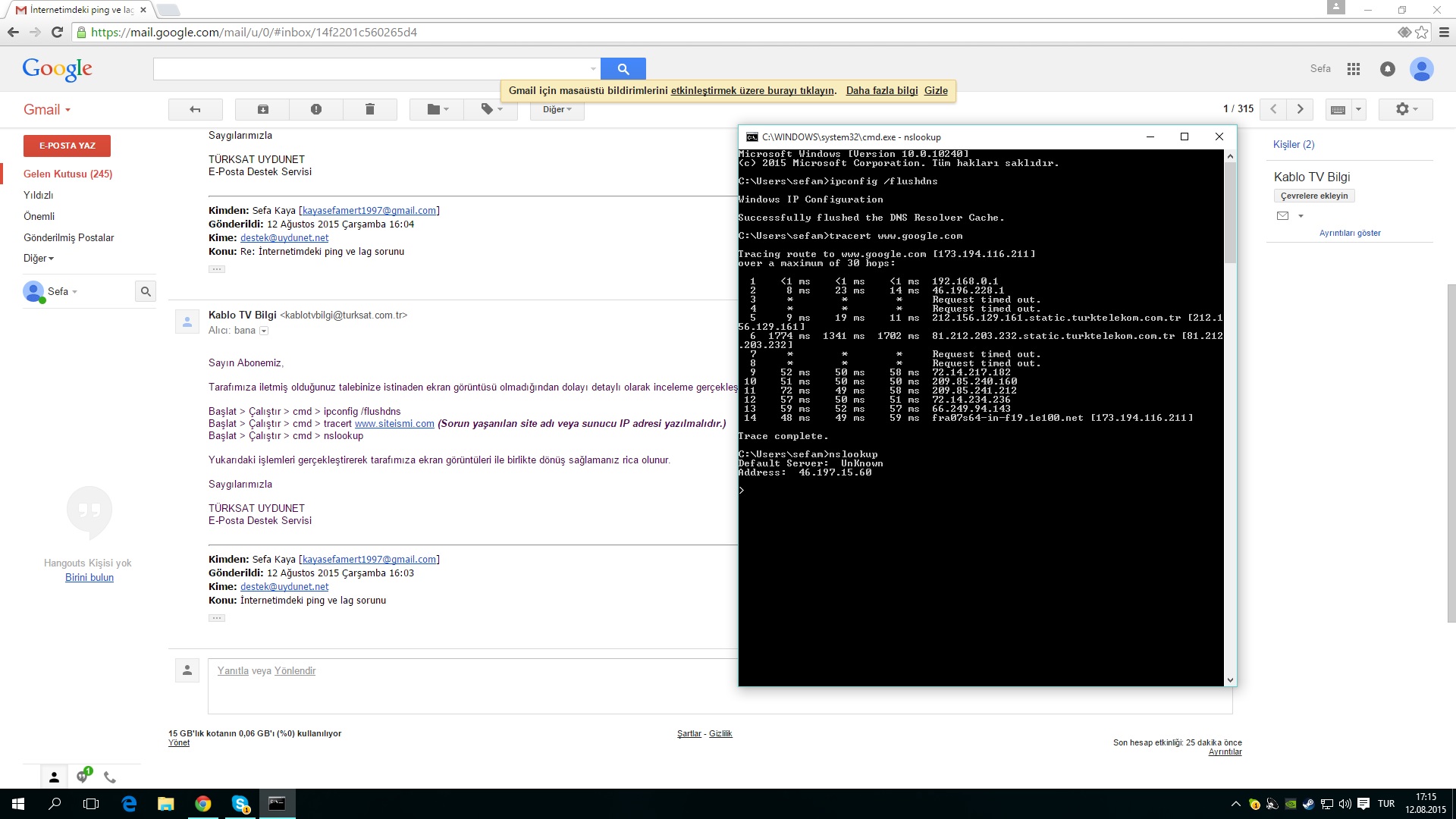The height and width of the screenshot is (819, 1456).
Task: Open the Önemli folder
Action: pos(39,216)
